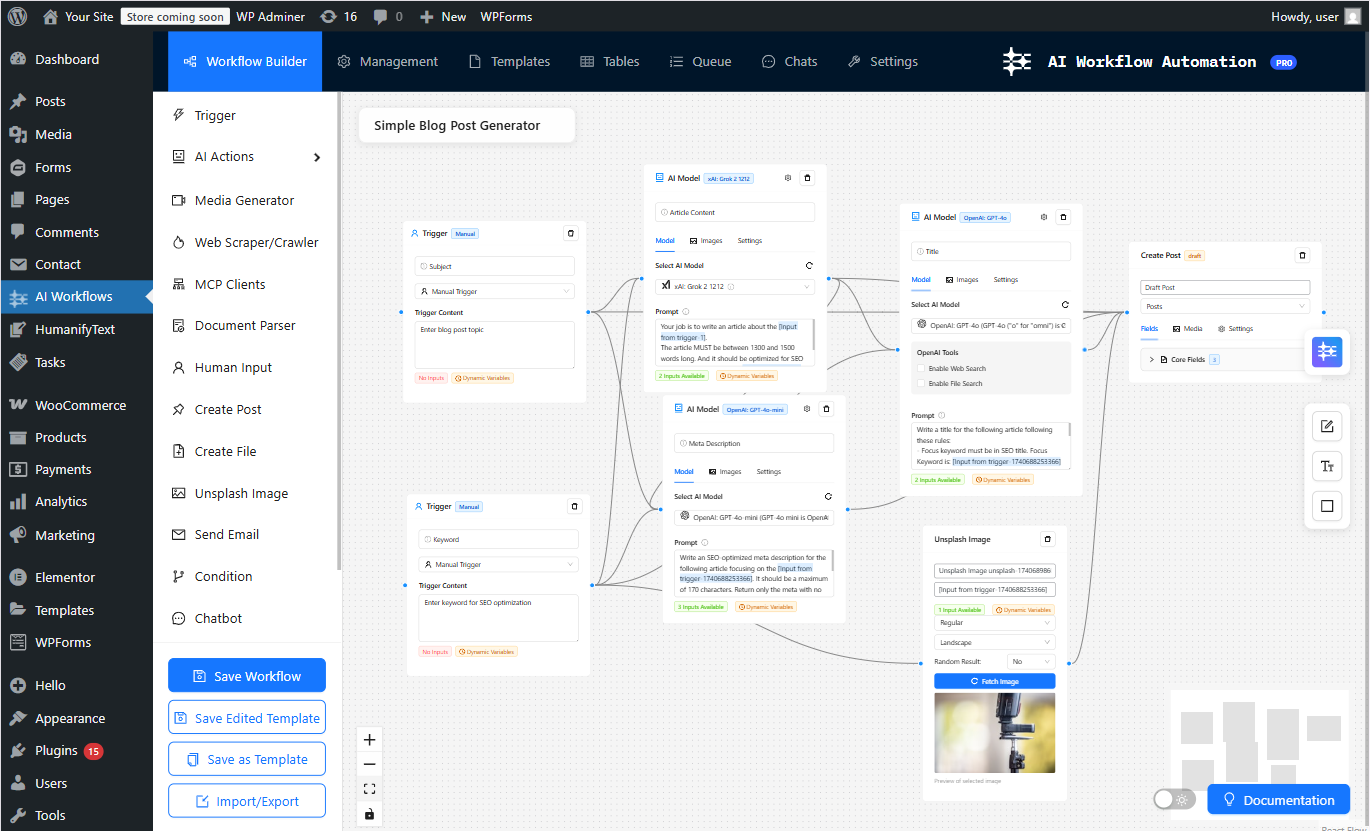
Task: Open the Documentation button
Action: point(1279,800)
